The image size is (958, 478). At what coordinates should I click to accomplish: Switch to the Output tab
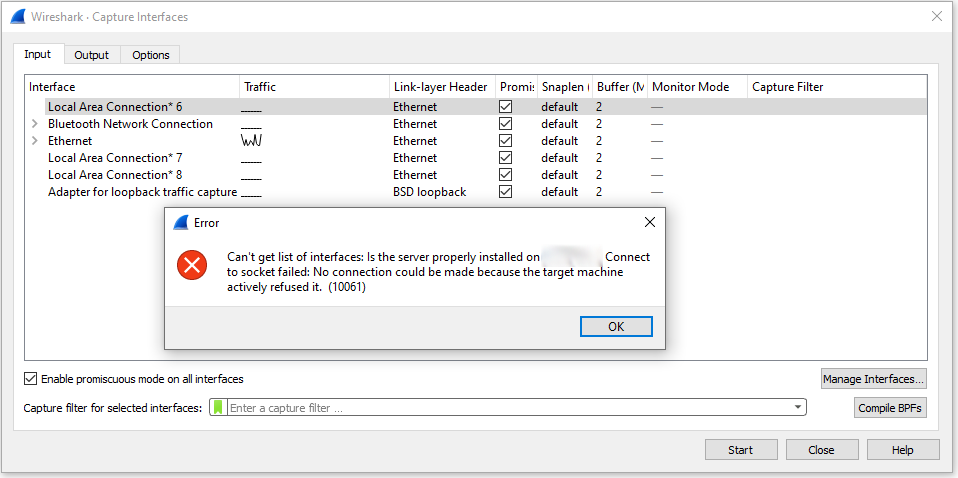click(x=92, y=55)
